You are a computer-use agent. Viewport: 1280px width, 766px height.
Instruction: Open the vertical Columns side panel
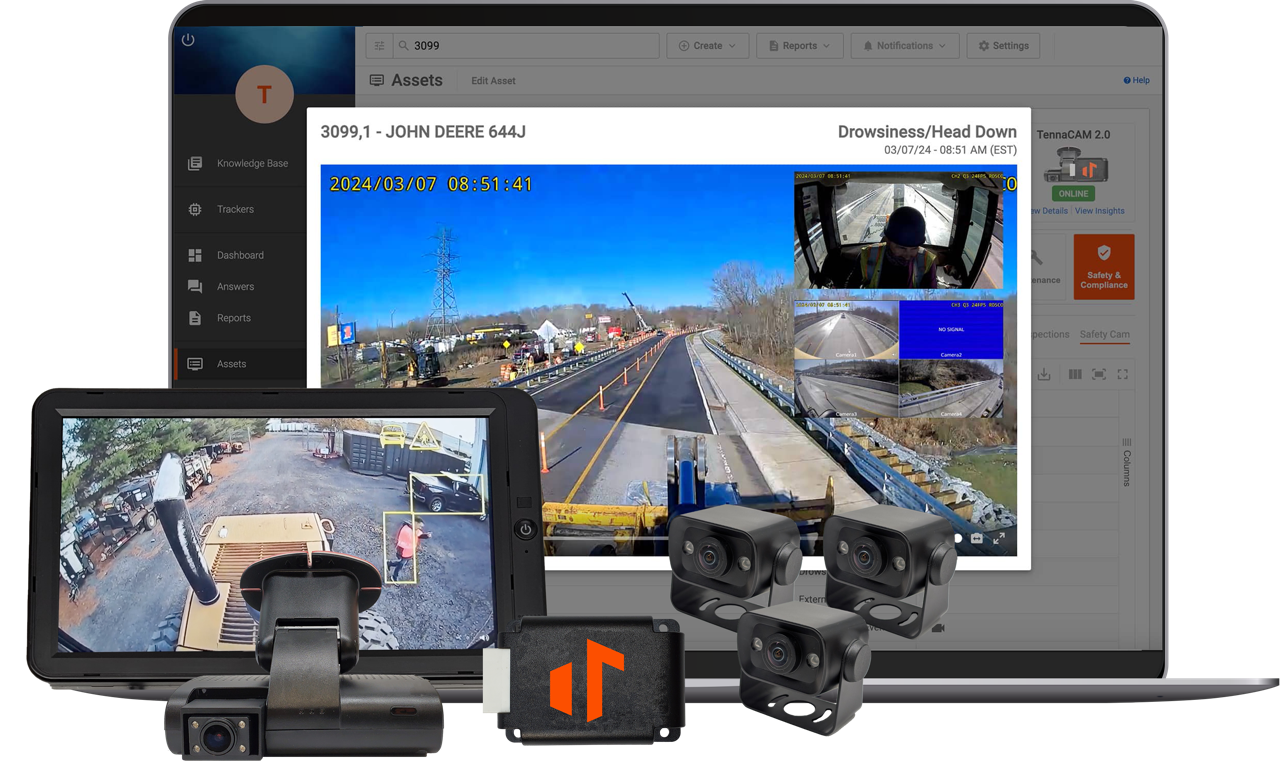pyautogui.click(x=1126, y=462)
